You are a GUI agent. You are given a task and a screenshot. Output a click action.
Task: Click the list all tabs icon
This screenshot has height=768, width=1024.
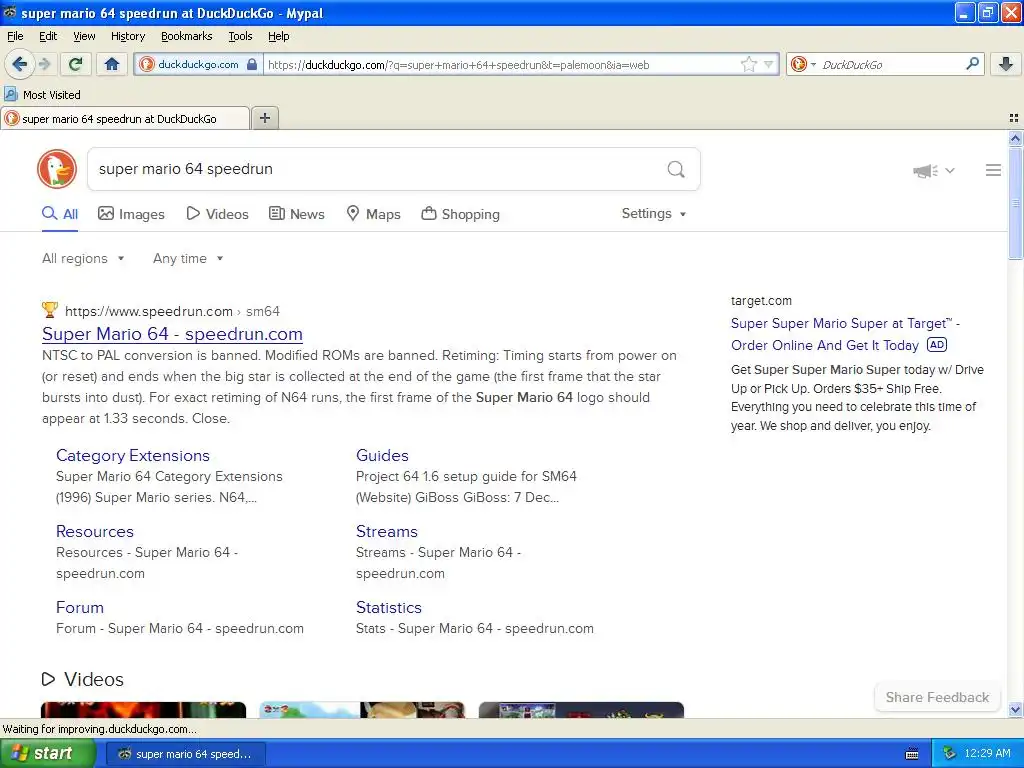[1014, 118]
